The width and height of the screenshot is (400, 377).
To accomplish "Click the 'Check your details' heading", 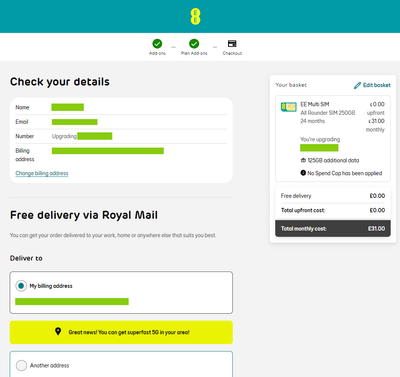I will (60, 82).
